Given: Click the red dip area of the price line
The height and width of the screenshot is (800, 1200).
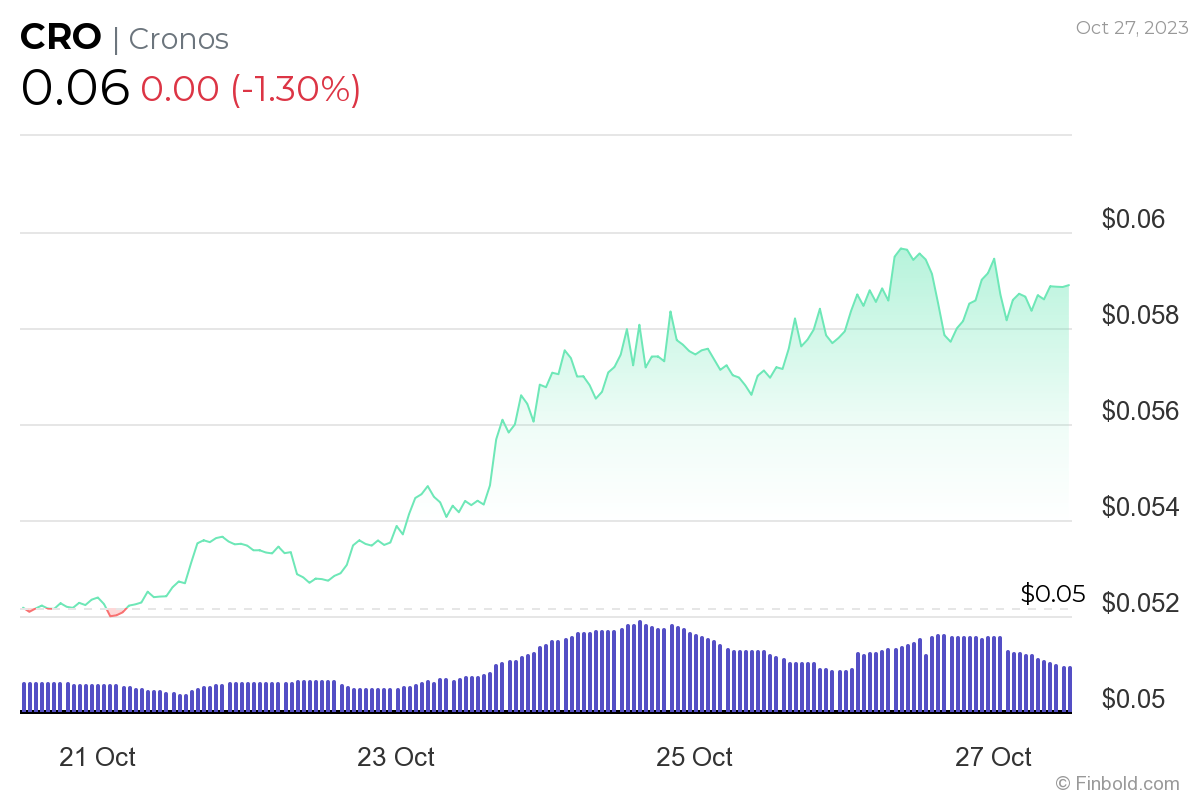Looking at the screenshot, I should 115,613.
